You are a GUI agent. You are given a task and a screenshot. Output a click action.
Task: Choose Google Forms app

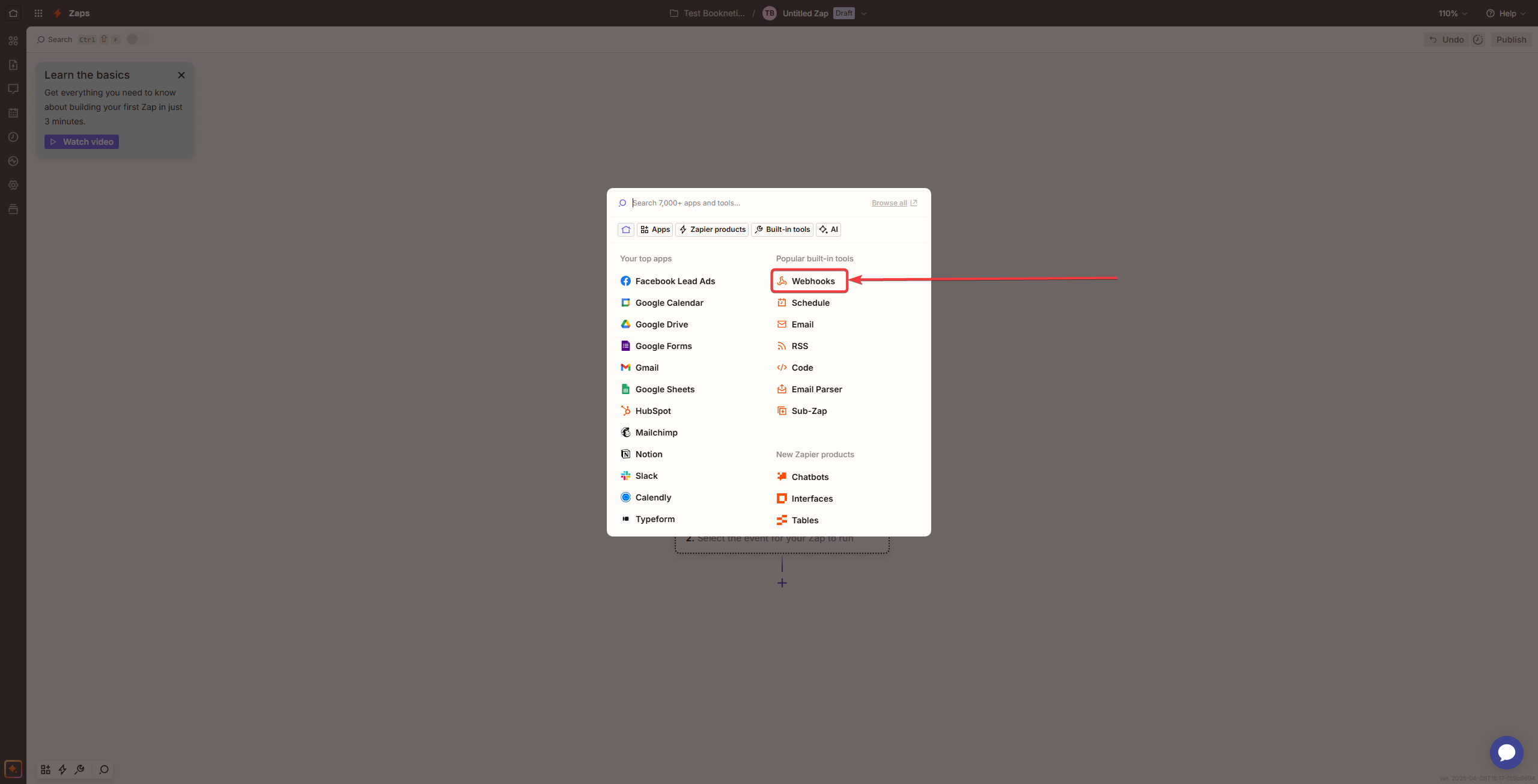click(x=656, y=346)
